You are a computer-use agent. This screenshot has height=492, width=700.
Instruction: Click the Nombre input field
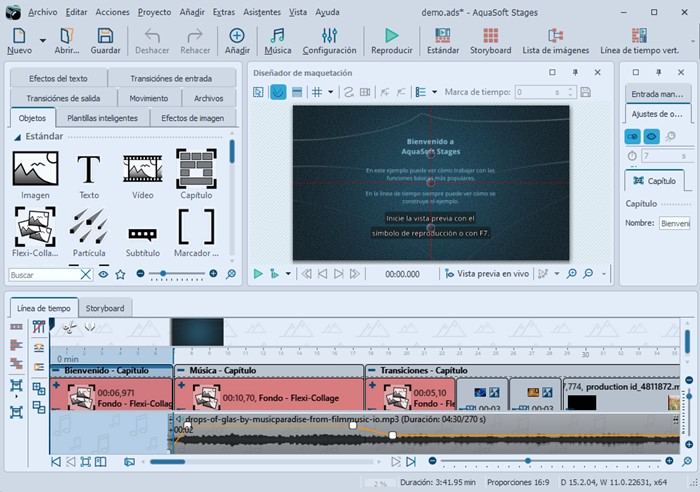point(675,223)
